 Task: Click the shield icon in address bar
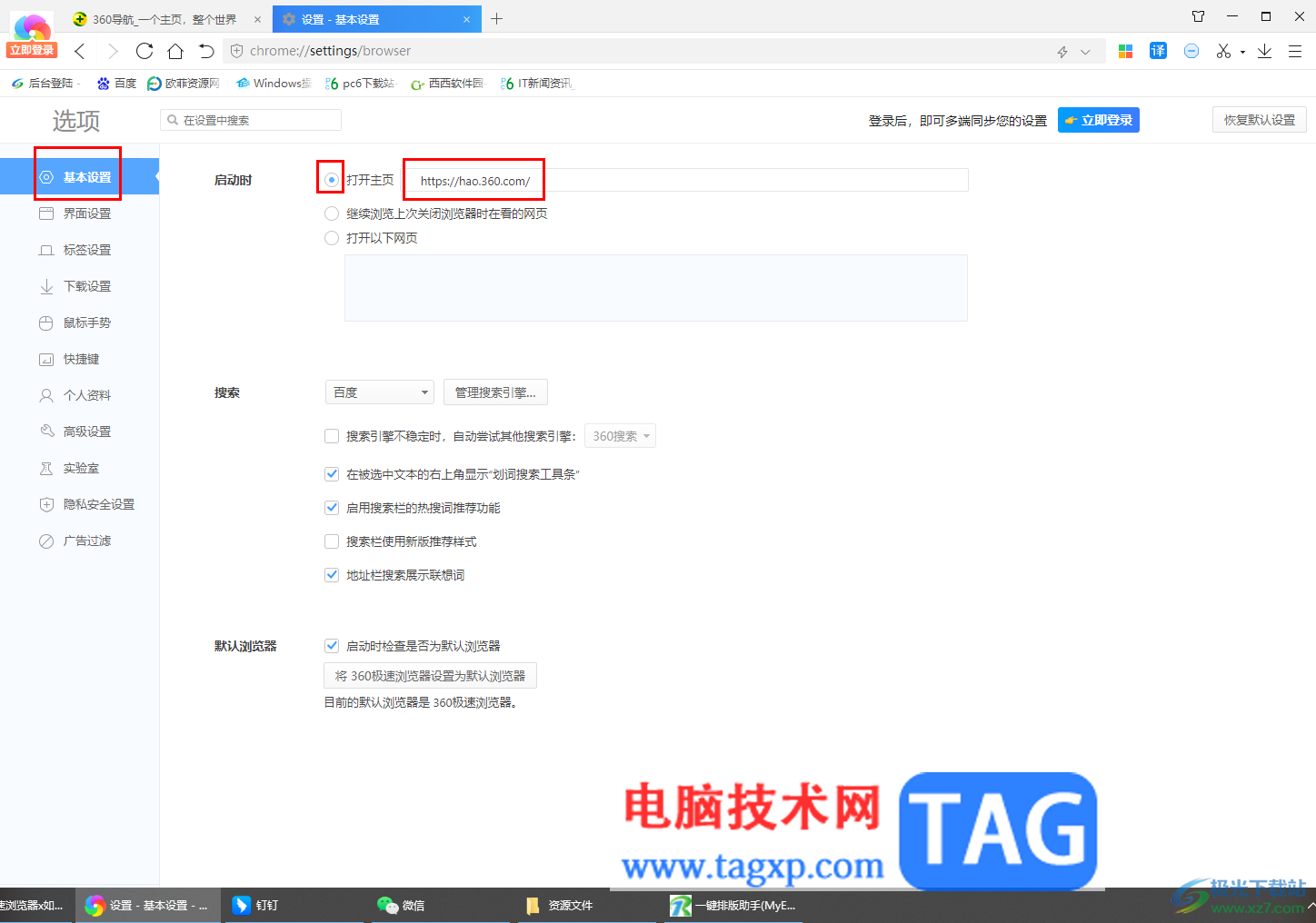click(x=236, y=51)
